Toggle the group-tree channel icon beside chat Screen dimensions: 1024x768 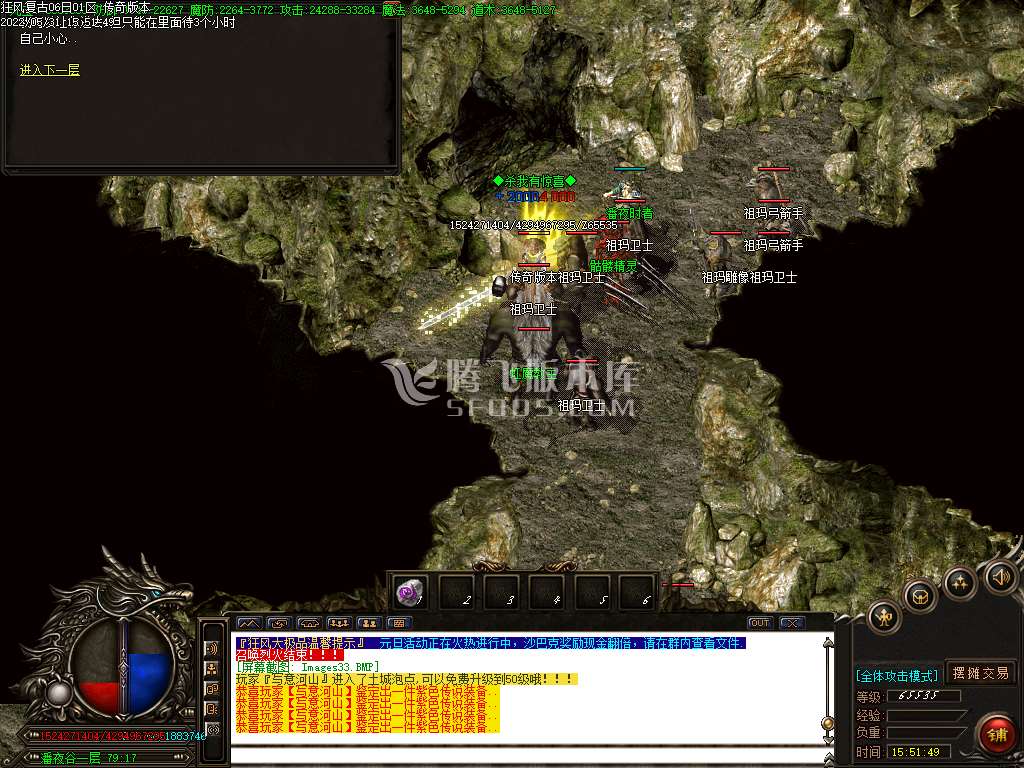(x=212, y=669)
